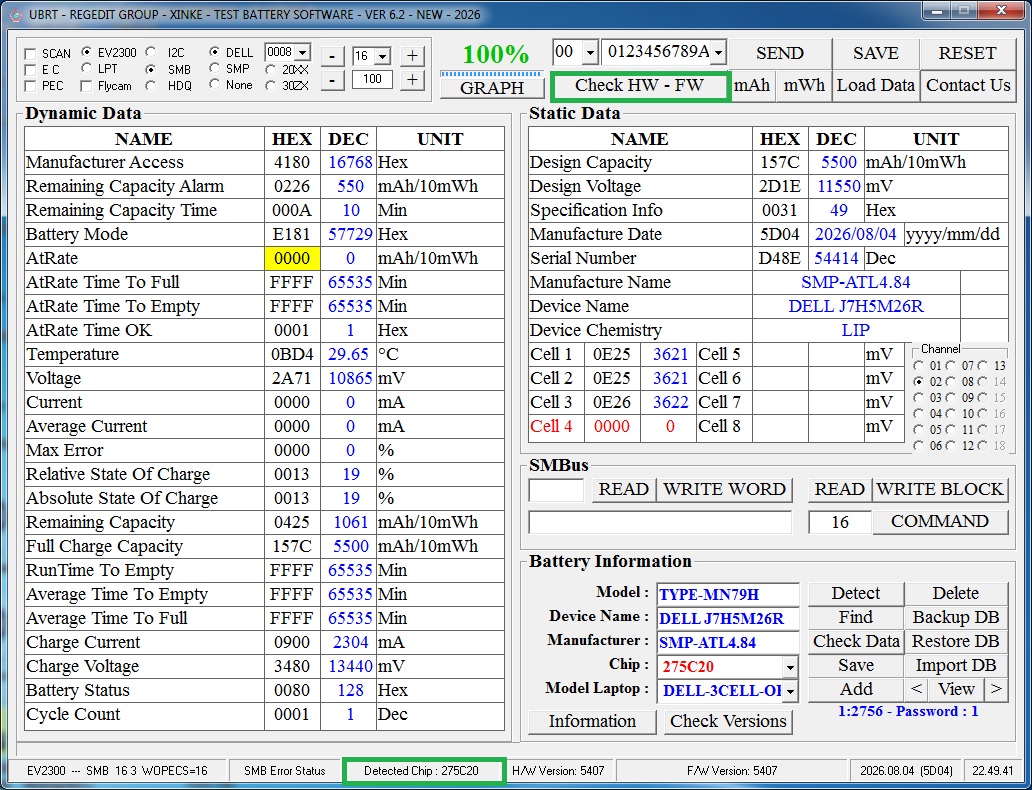Select the 20XX chip option

coord(271,69)
